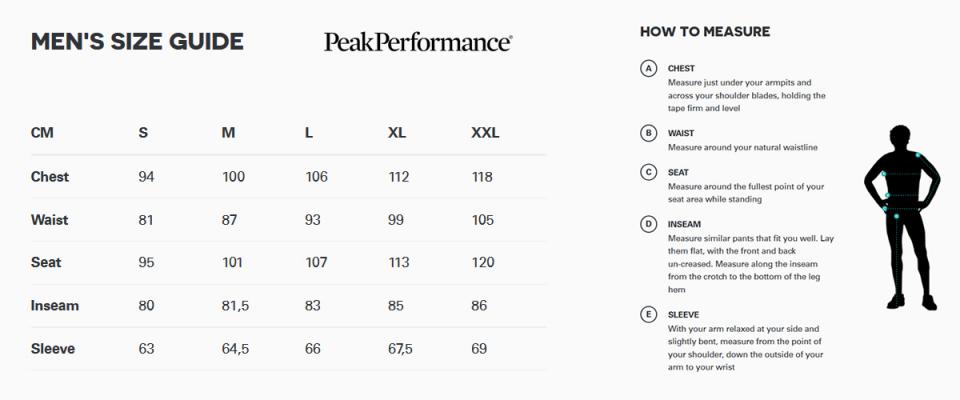The width and height of the screenshot is (960, 400).
Task: Click the circled B icon for Waist
Action: 648,133
